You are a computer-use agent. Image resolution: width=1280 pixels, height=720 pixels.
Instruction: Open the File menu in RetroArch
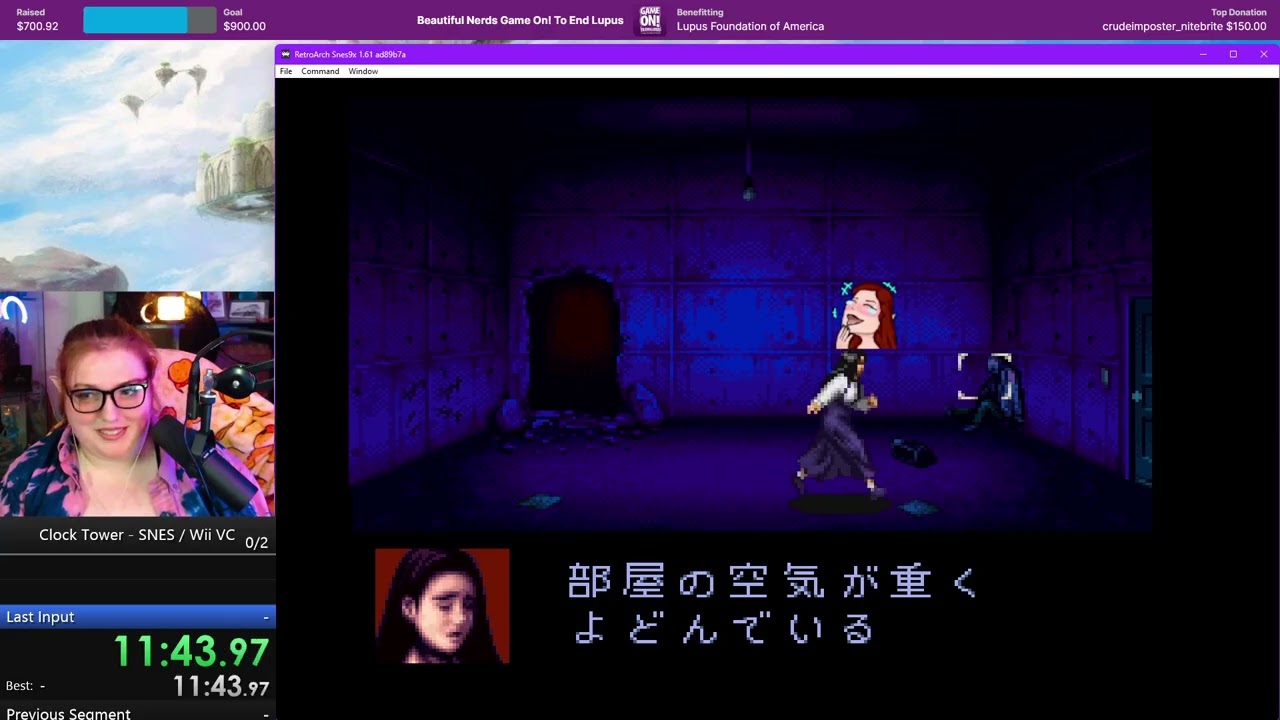286,71
